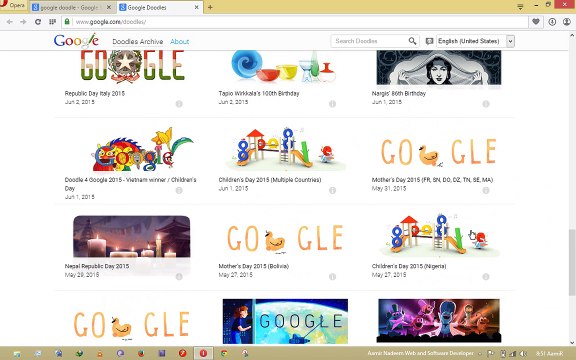This screenshot has width=576, height=360.
Task: Open the downloads icon in the toolbar
Action: coord(552,22)
